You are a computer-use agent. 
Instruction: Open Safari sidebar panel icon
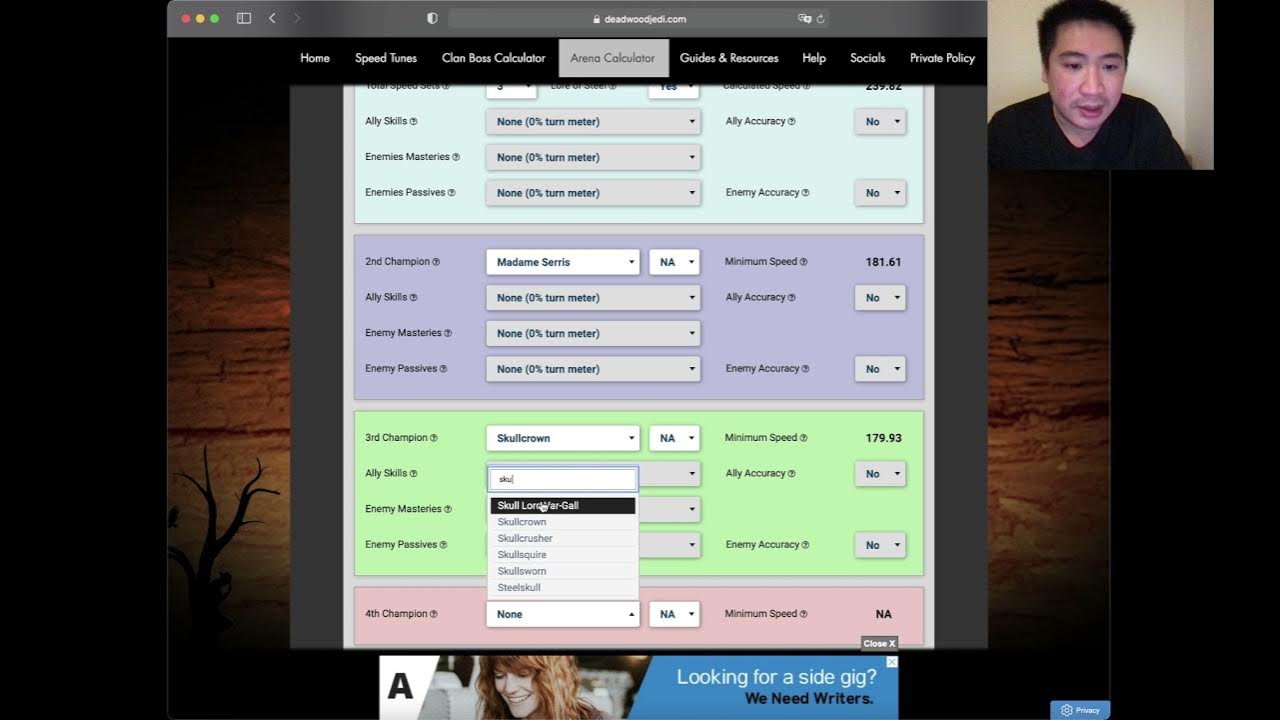pyautogui.click(x=243, y=18)
